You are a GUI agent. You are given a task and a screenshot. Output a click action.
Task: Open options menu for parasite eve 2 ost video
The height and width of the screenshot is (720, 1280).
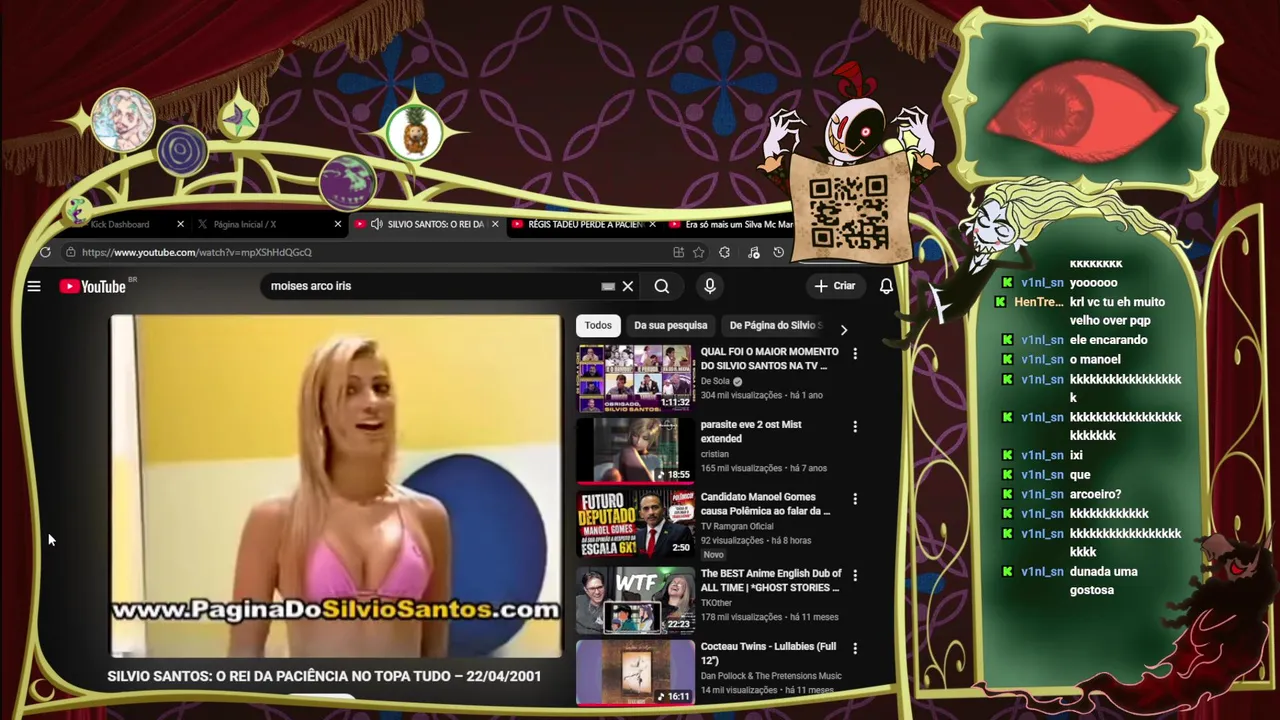click(855, 427)
